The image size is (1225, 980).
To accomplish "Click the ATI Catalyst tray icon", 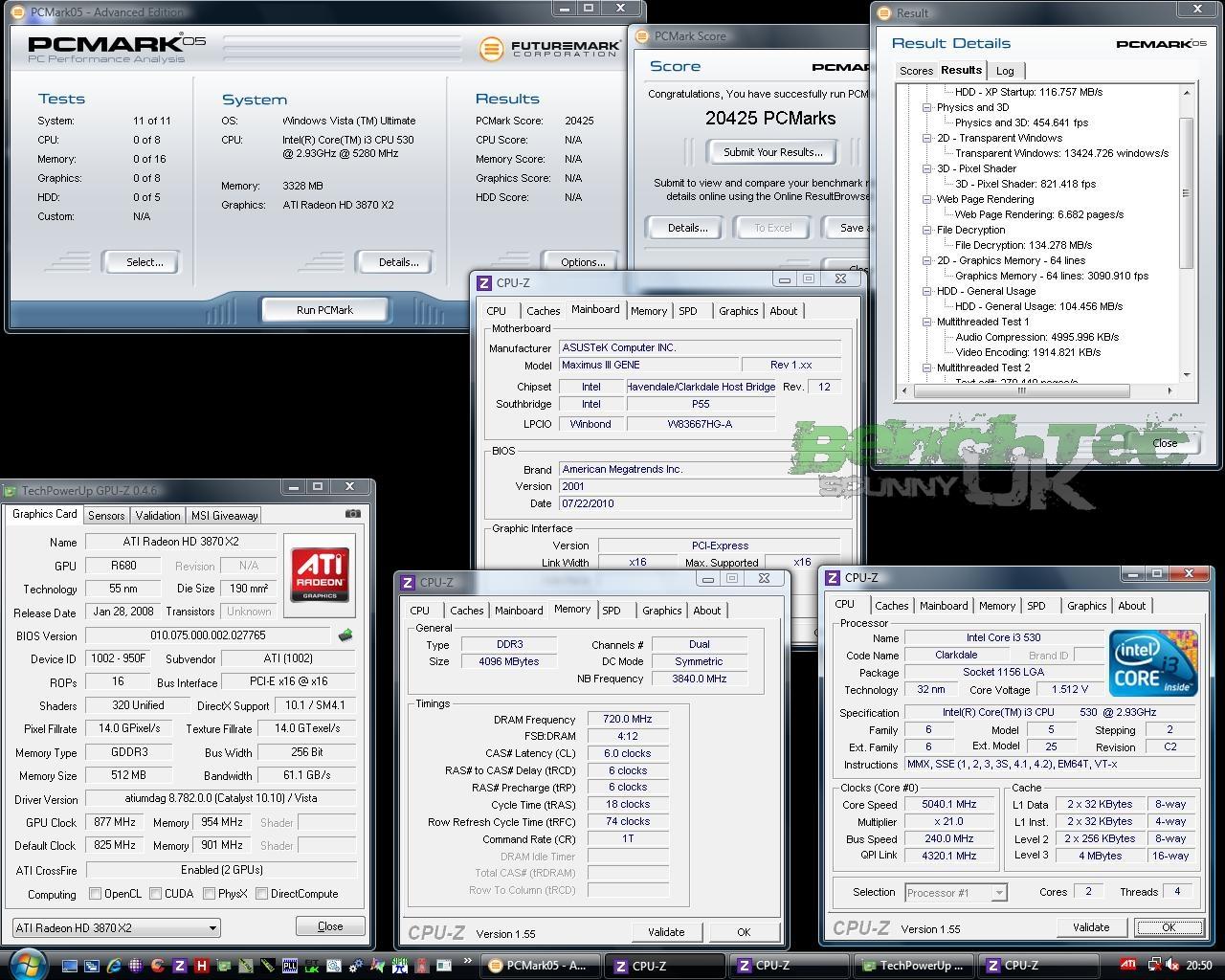I will coord(1128,965).
